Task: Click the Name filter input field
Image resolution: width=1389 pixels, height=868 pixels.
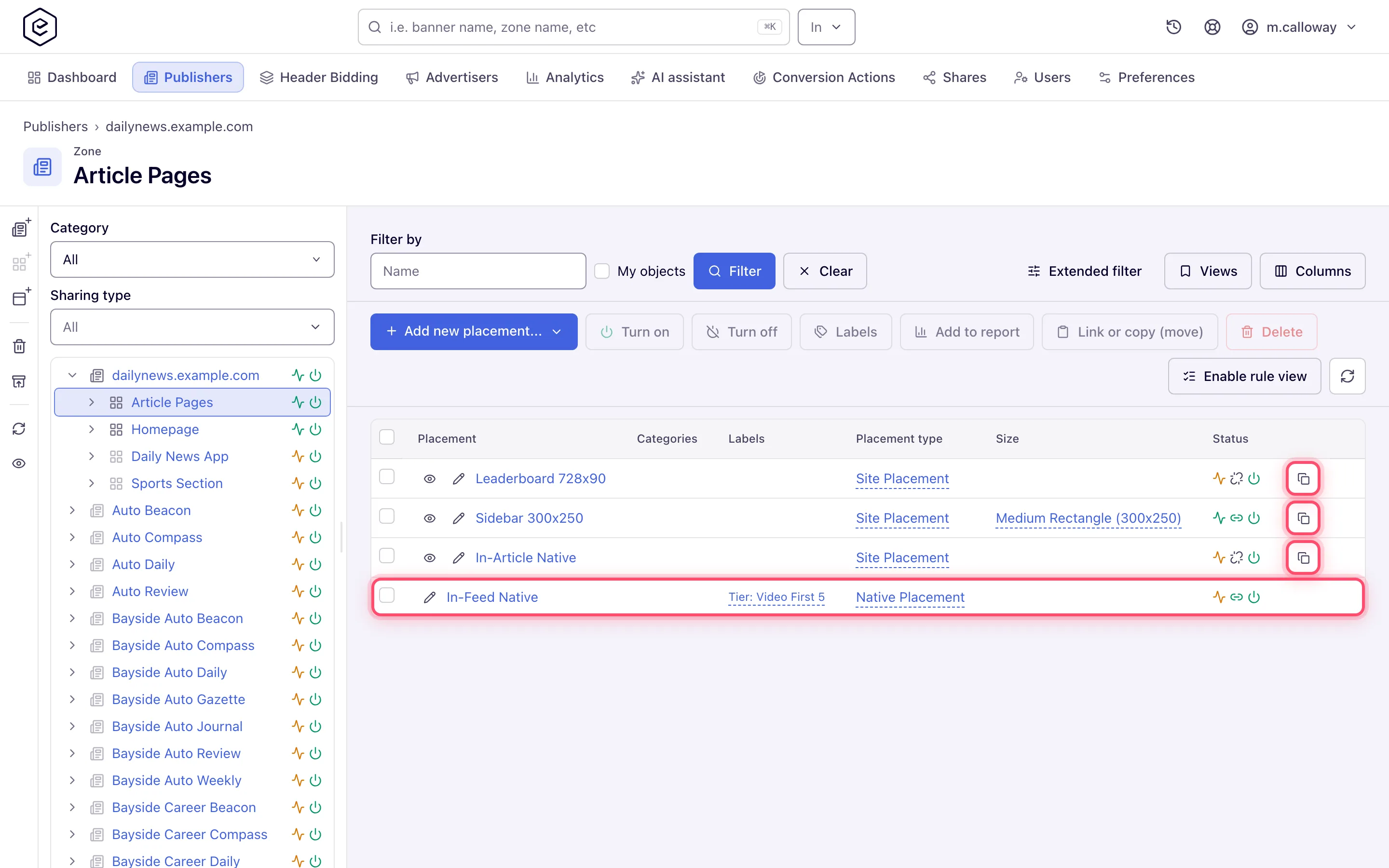Action: tap(478, 271)
